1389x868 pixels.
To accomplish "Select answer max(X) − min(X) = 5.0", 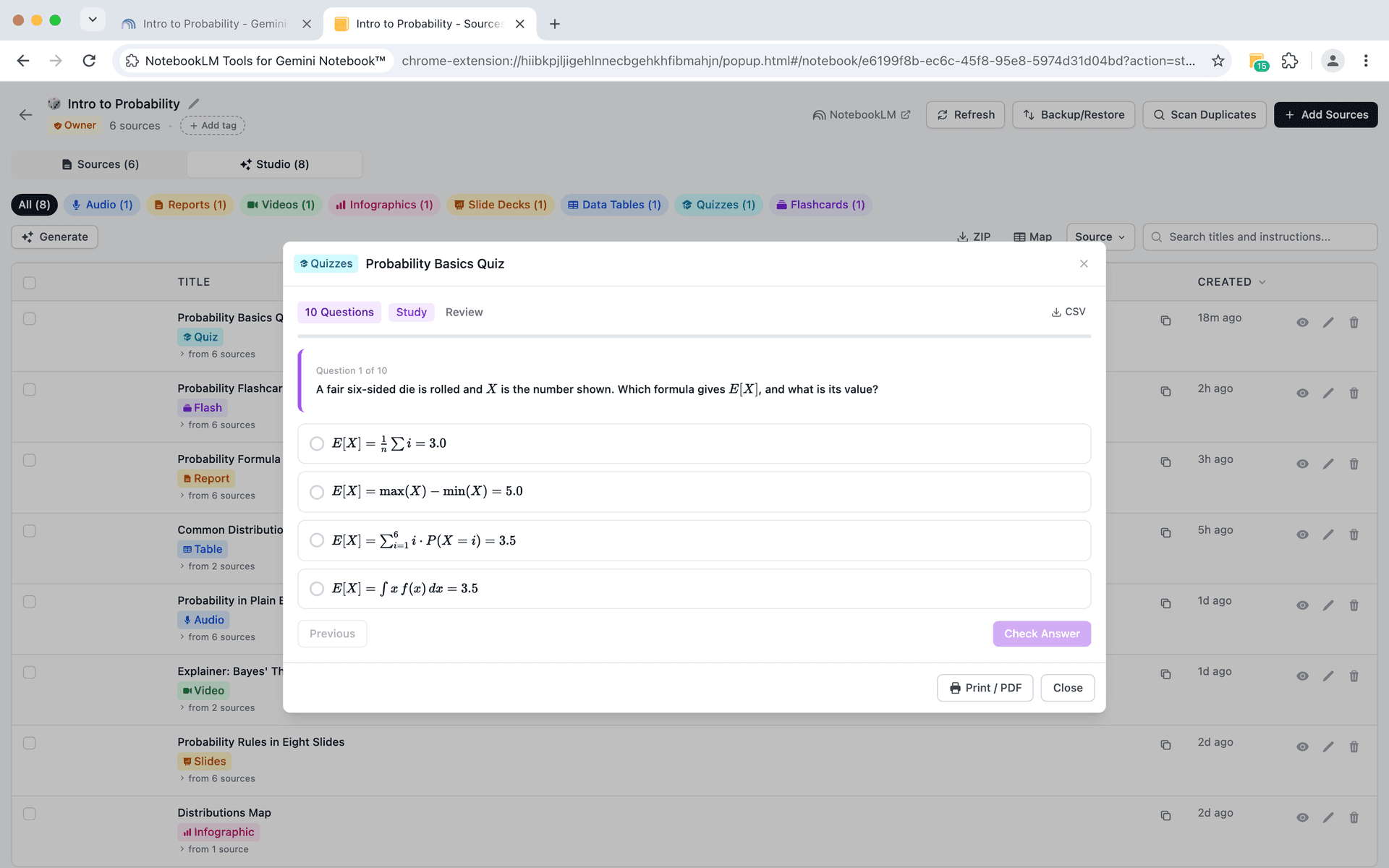I will (694, 492).
